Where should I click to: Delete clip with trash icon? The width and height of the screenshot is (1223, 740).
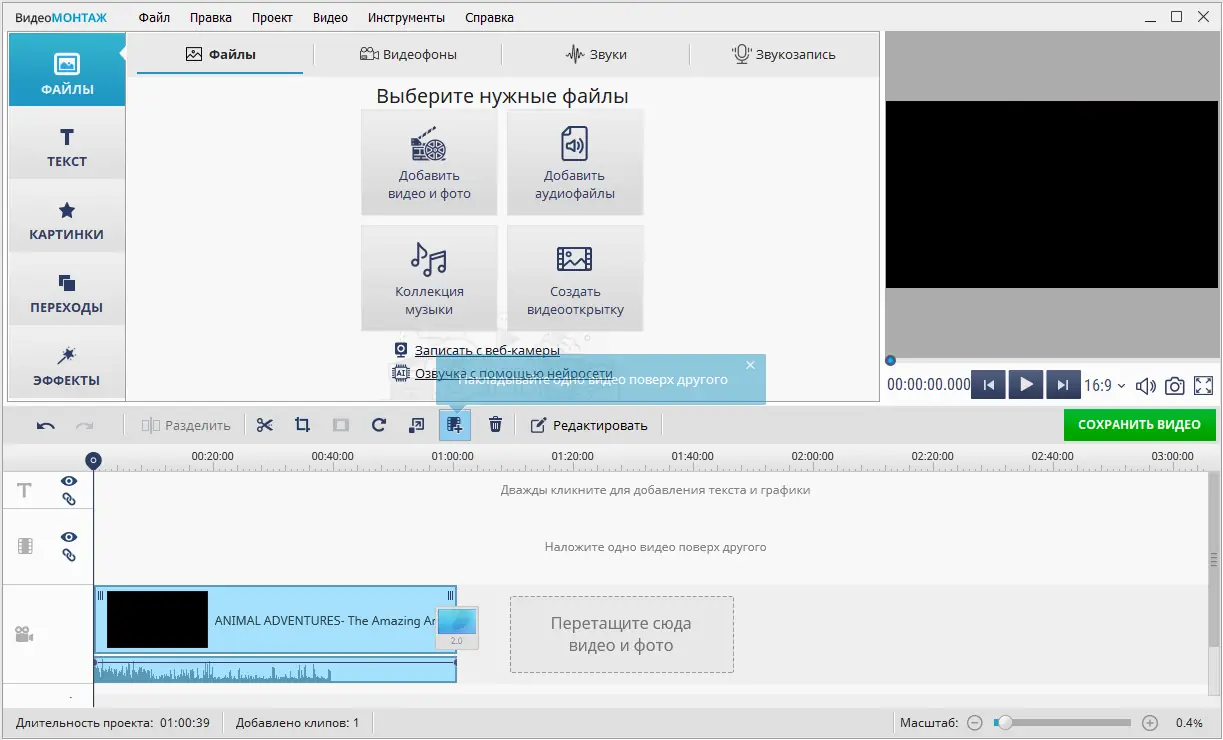(x=495, y=425)
